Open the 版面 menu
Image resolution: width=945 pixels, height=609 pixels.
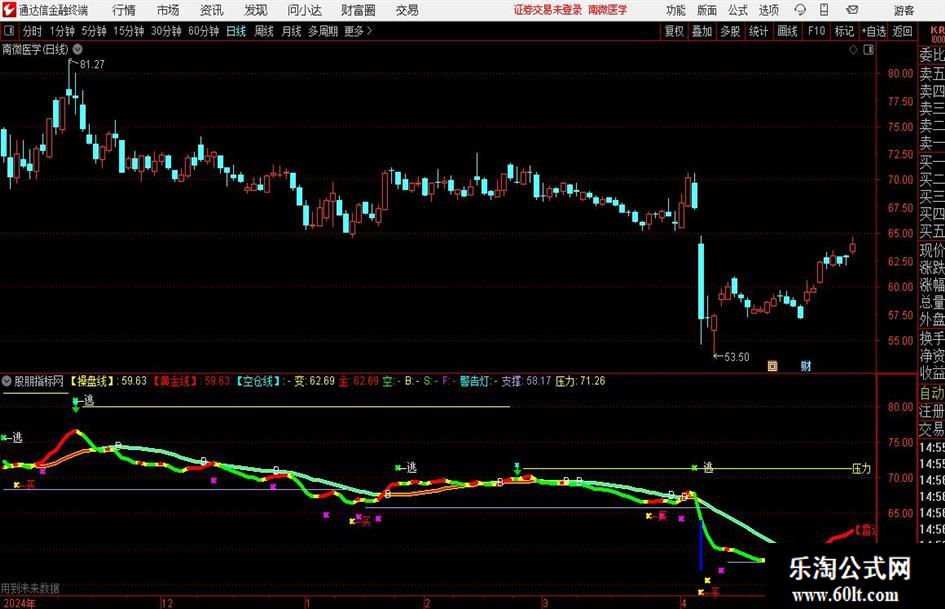point(707,10)
